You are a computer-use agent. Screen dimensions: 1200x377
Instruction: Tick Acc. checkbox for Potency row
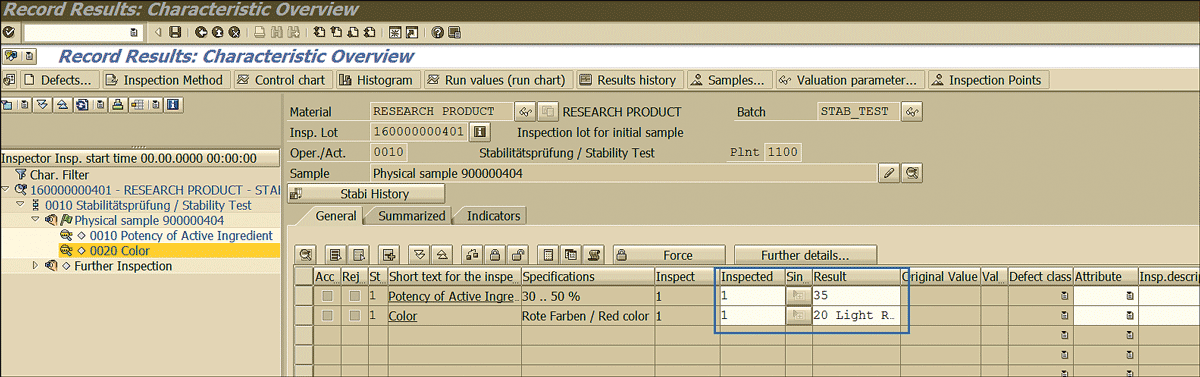coord(326,297)
